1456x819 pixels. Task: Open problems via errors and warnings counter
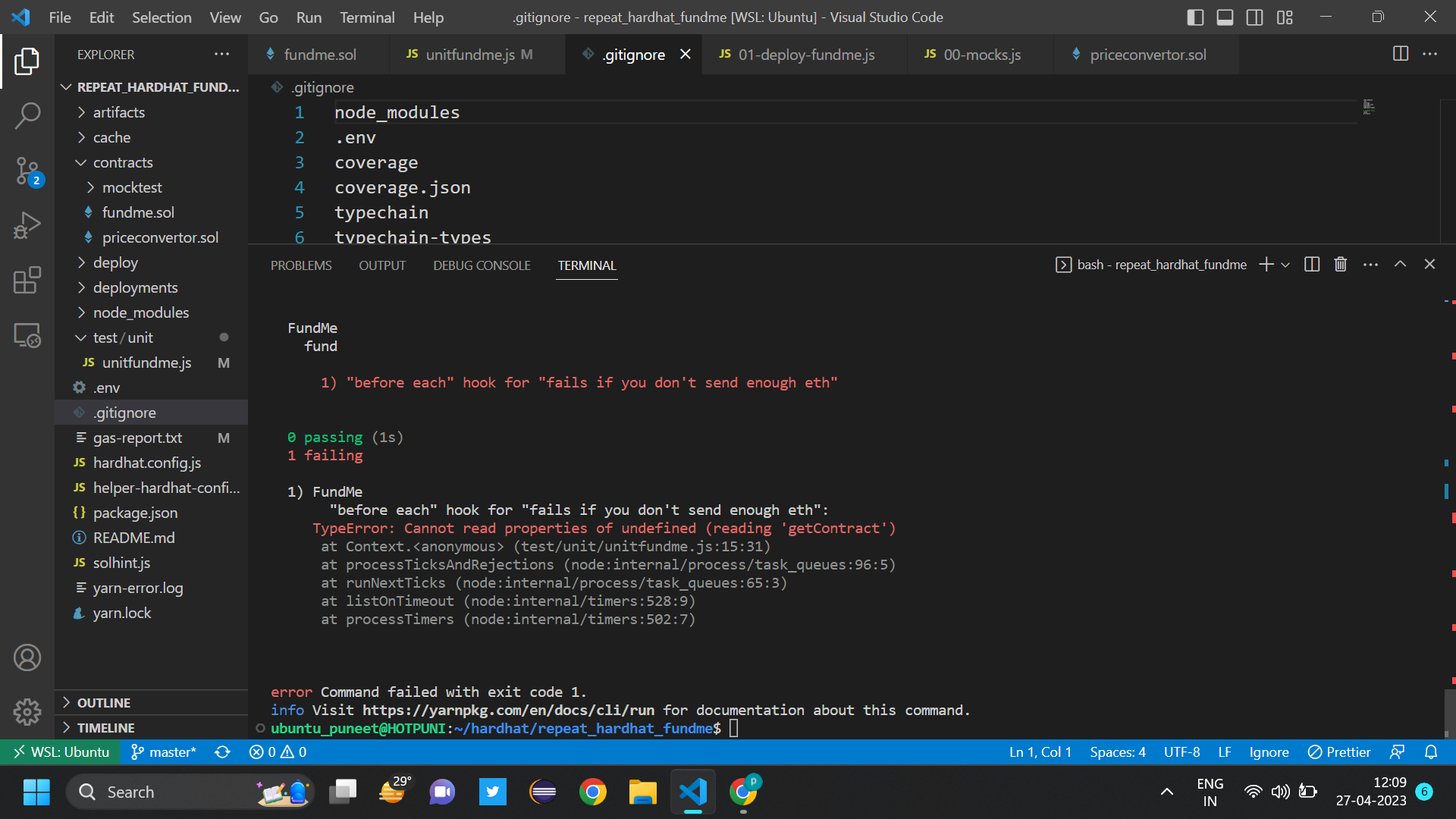point(278,752)
